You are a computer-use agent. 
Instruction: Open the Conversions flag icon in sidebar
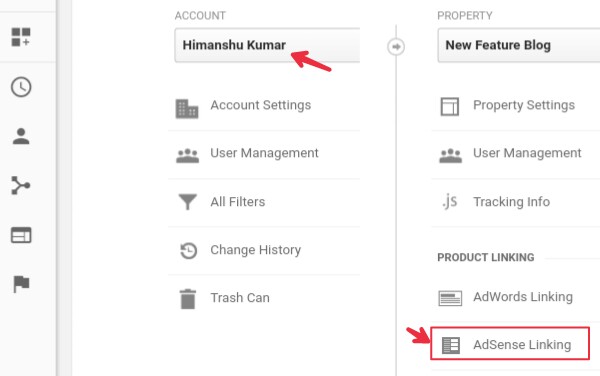pos(21,284)
